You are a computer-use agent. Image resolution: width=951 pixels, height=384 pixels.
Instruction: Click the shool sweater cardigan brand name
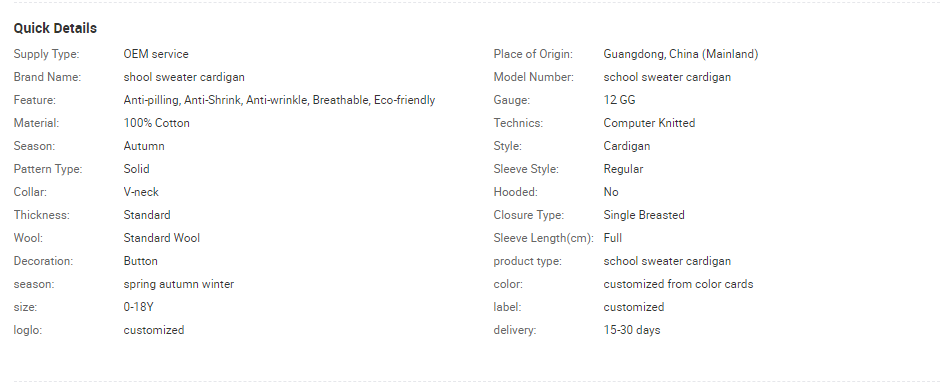[184, 77]
